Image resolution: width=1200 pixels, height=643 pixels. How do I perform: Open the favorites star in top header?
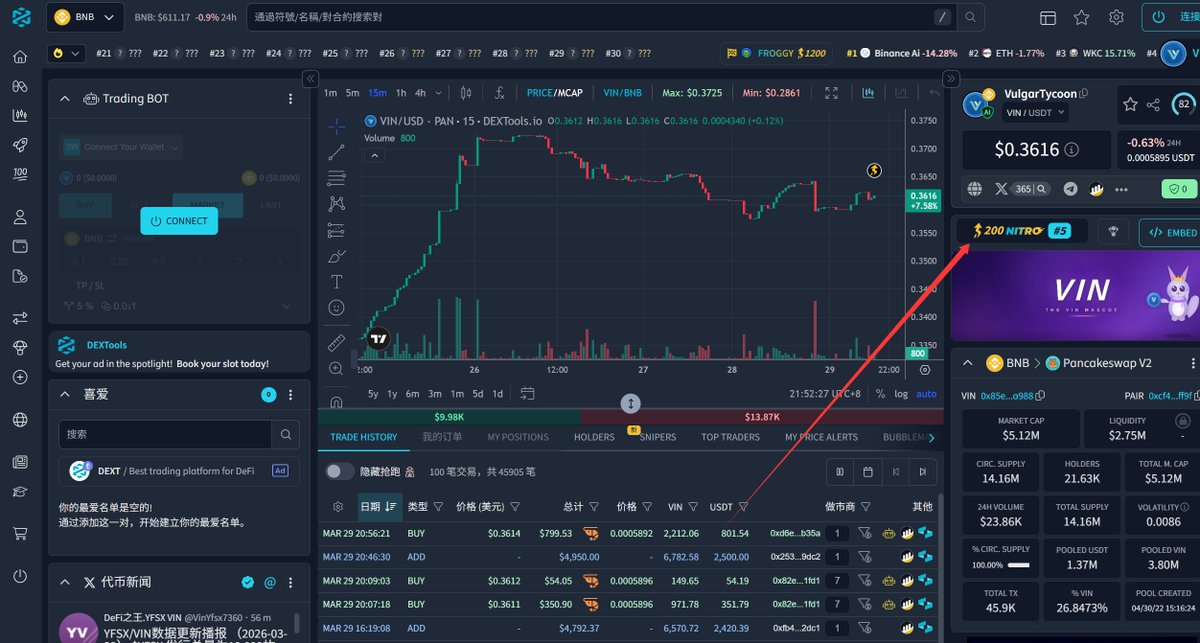click(x=1082, y=18)
